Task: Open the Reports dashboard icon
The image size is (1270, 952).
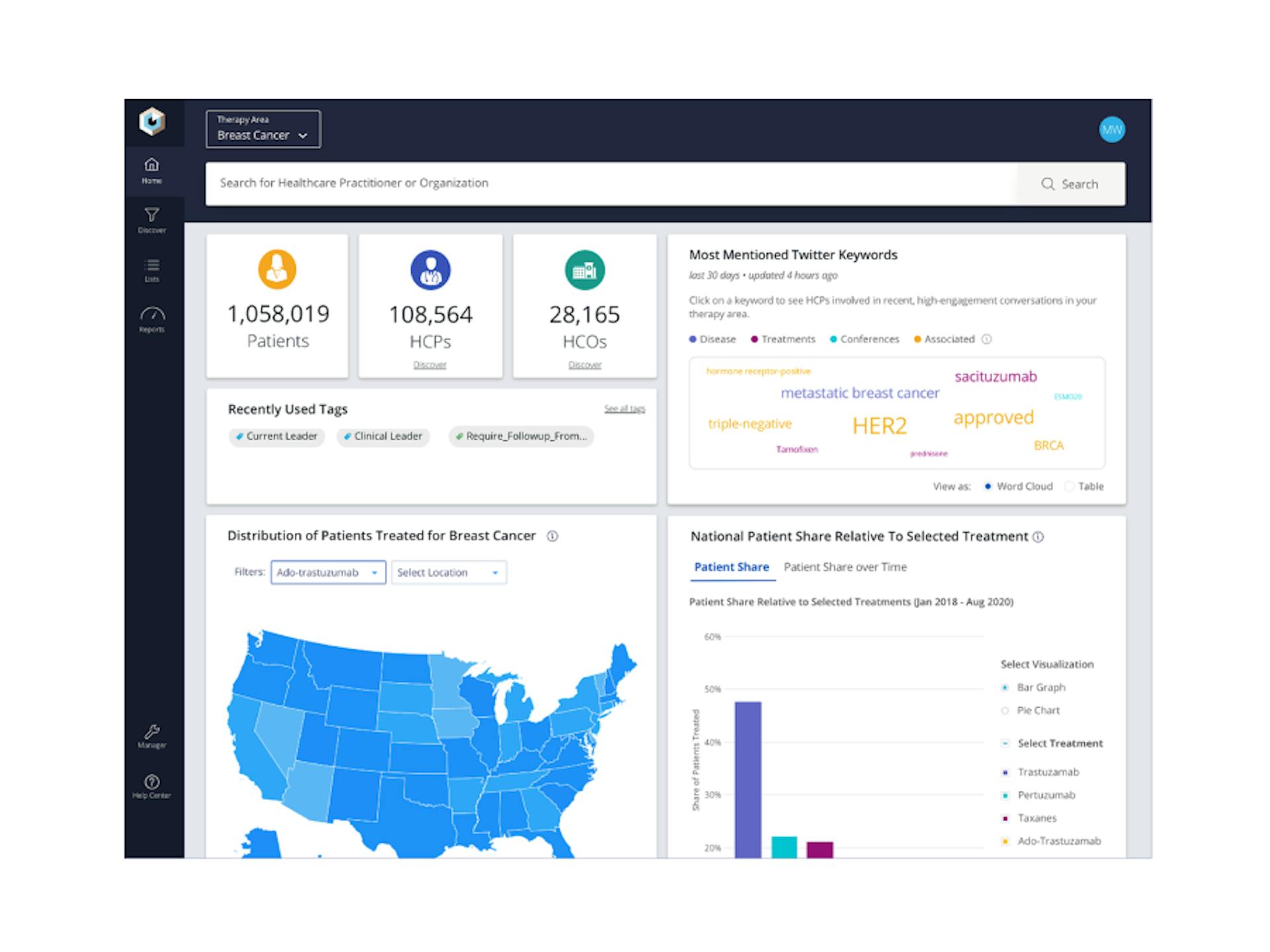Action: pyautogui.click(x=151, y=317)
